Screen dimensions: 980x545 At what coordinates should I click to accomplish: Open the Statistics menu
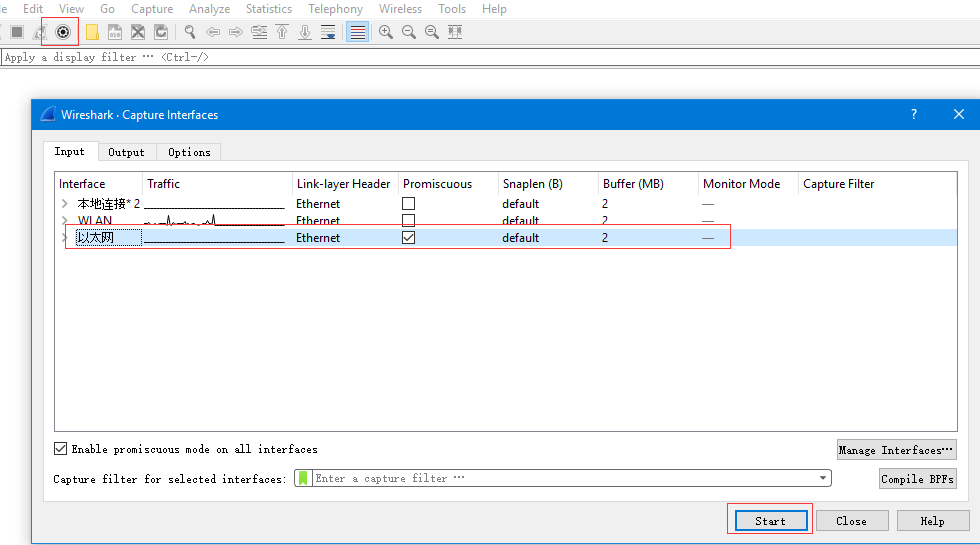(x=269, y=9)
